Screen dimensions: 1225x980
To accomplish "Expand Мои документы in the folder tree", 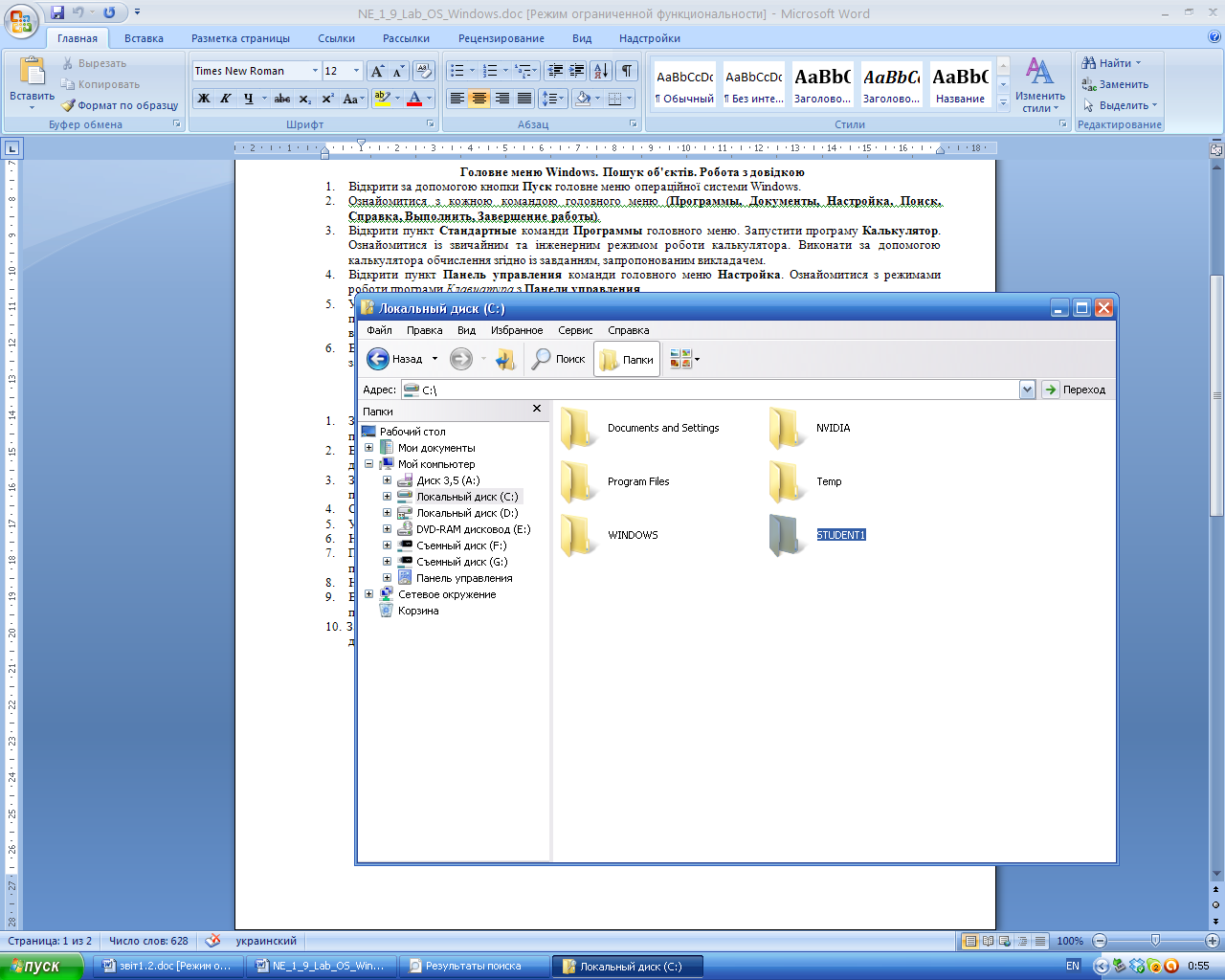I will (368, 448).
